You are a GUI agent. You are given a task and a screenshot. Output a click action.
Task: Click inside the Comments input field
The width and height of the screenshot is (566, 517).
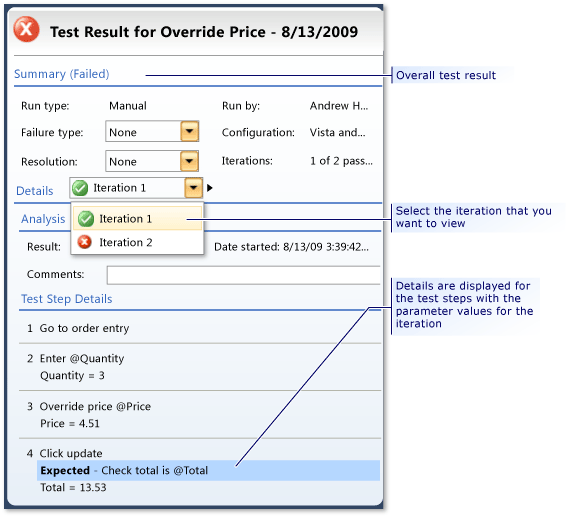244,275
